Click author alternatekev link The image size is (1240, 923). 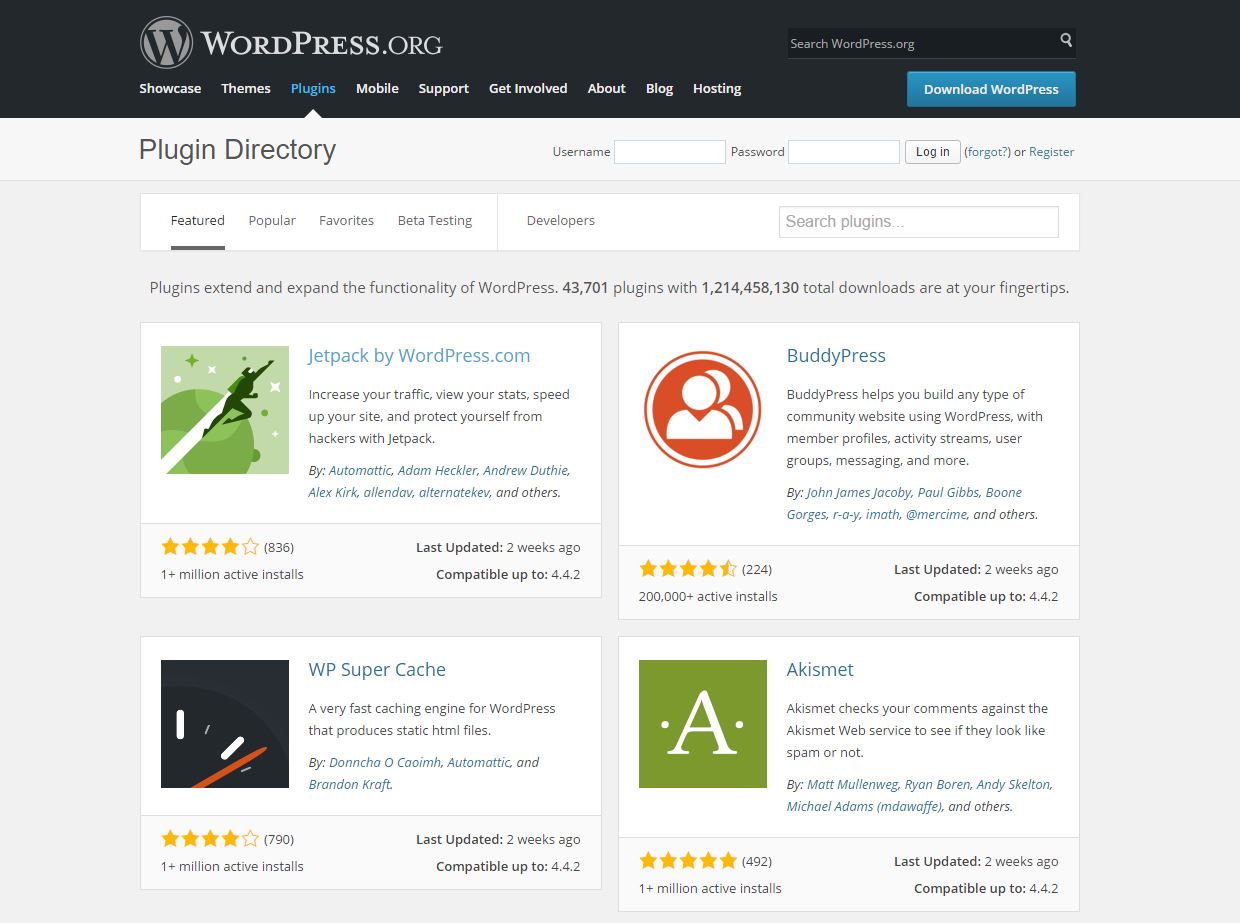[454, 492]
